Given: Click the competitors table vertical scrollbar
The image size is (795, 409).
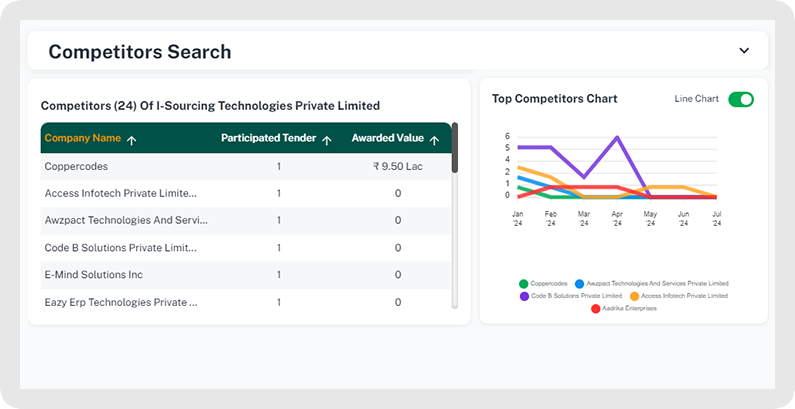Looking at the screenshot, I should [455, 150].
